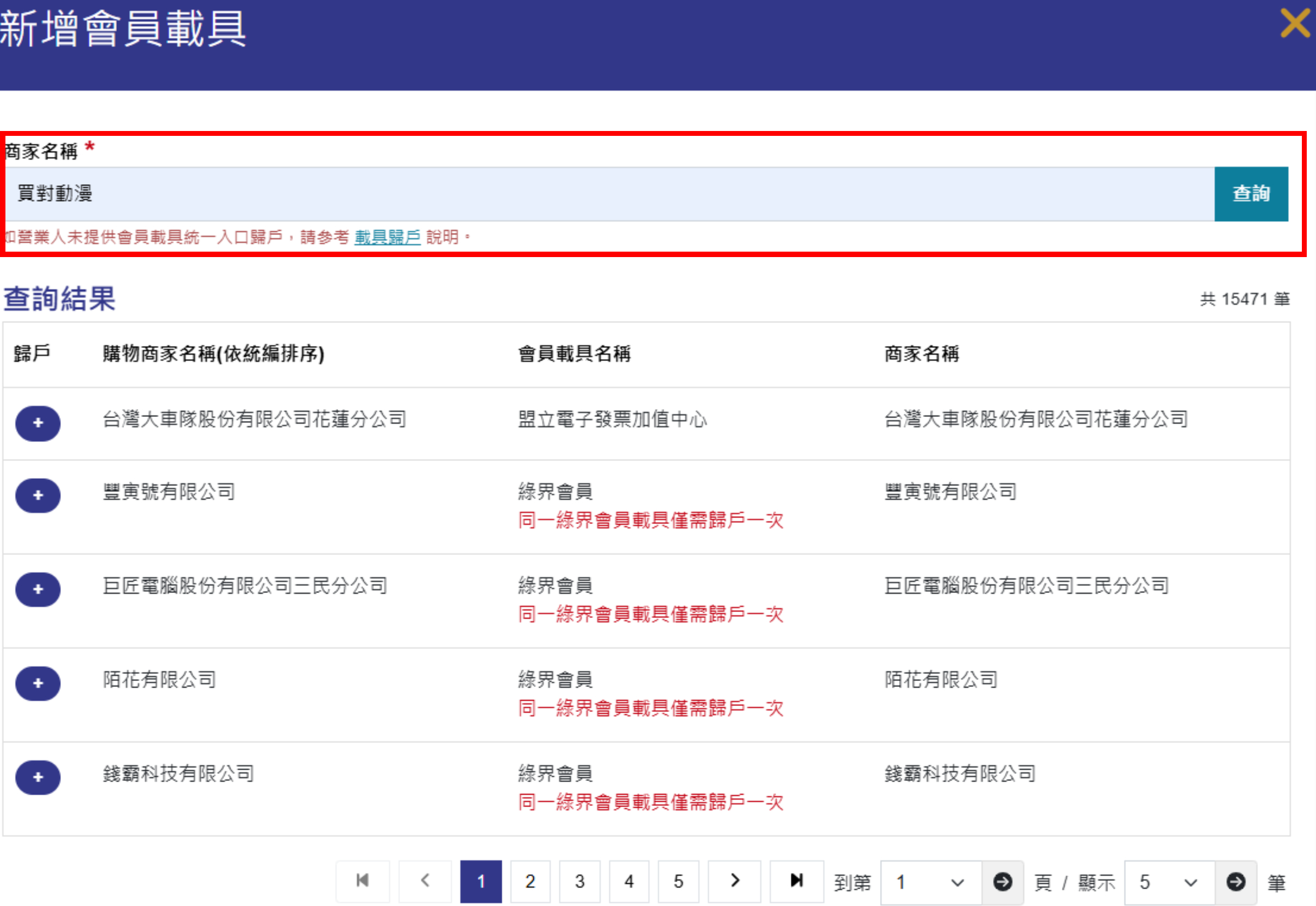Click the 查詢 search button
The image size is (1316, 906).
click(1251, 193)
